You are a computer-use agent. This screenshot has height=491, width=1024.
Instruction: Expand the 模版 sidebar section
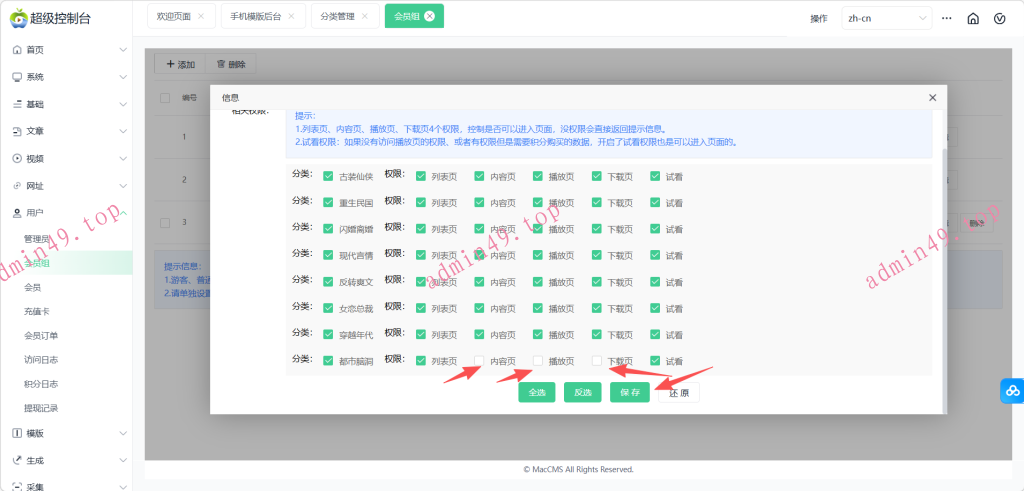(66, 433)
